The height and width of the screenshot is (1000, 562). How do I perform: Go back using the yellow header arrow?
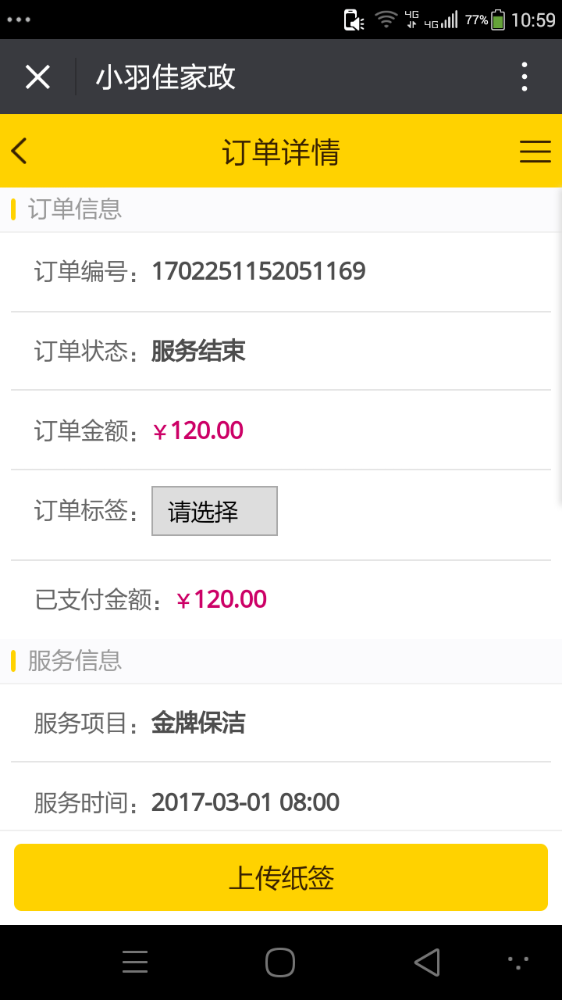click(x=19, y=151)
